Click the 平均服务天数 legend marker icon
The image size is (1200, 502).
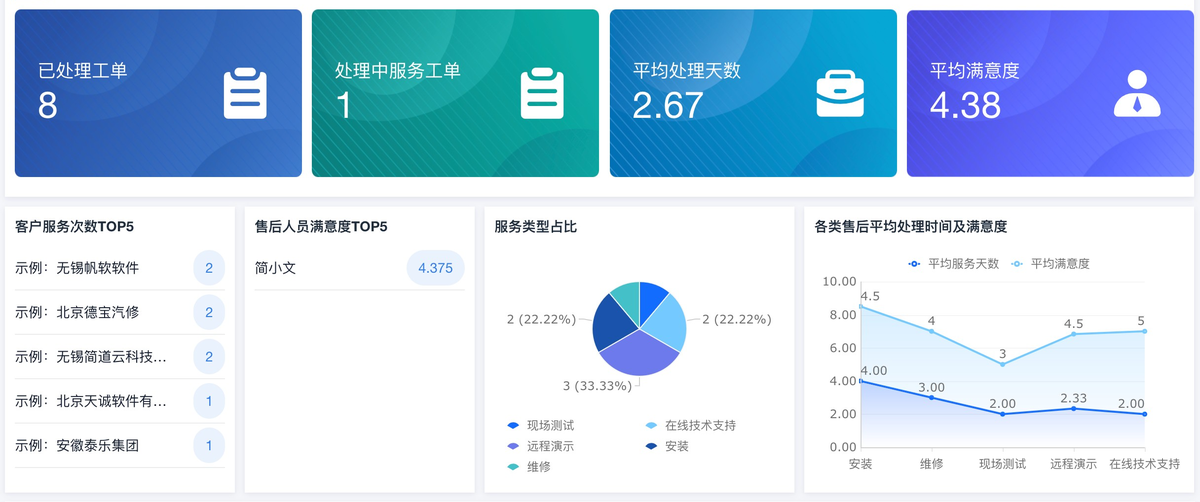(913, 264)
